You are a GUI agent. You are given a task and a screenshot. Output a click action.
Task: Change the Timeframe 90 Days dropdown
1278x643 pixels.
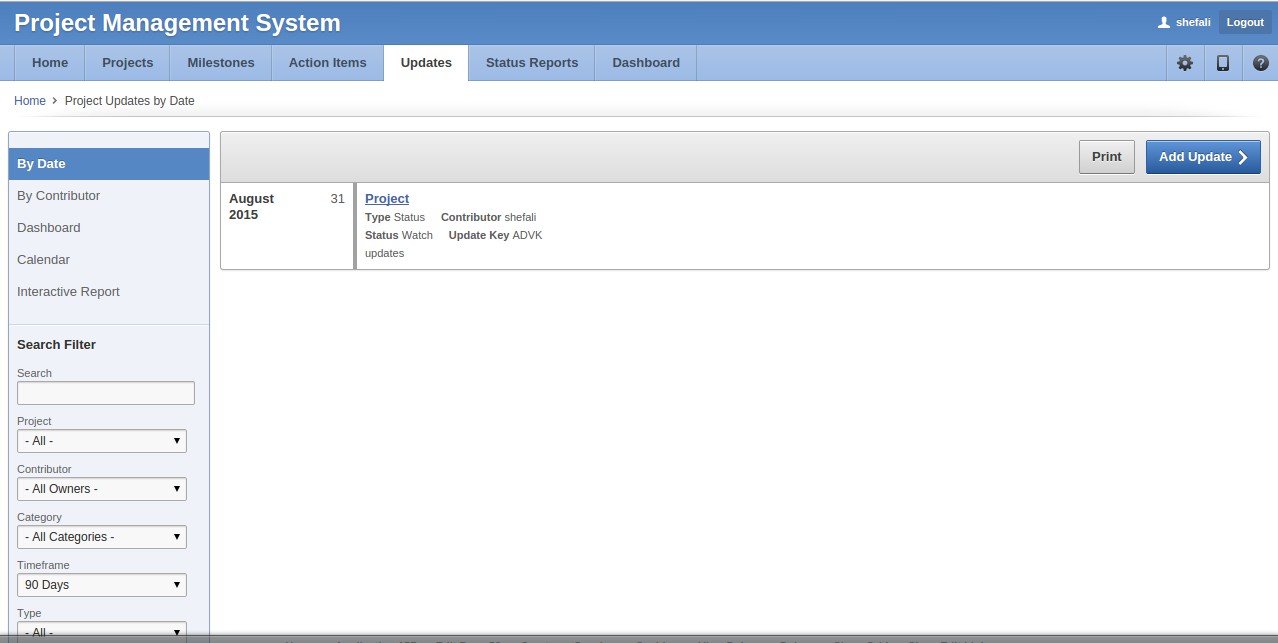click(x=102, y=585)
